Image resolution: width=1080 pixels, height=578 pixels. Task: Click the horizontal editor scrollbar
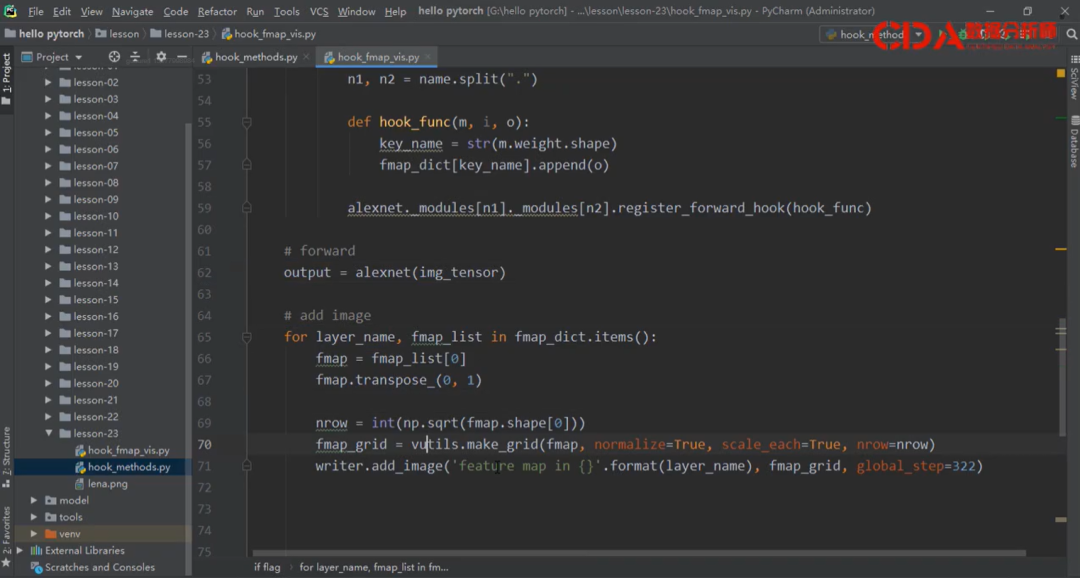click(639, 553)
